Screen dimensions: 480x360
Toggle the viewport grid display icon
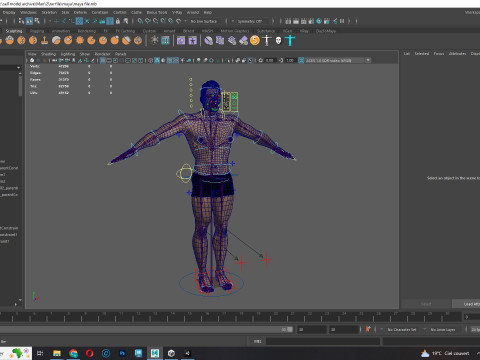[103, 60]
